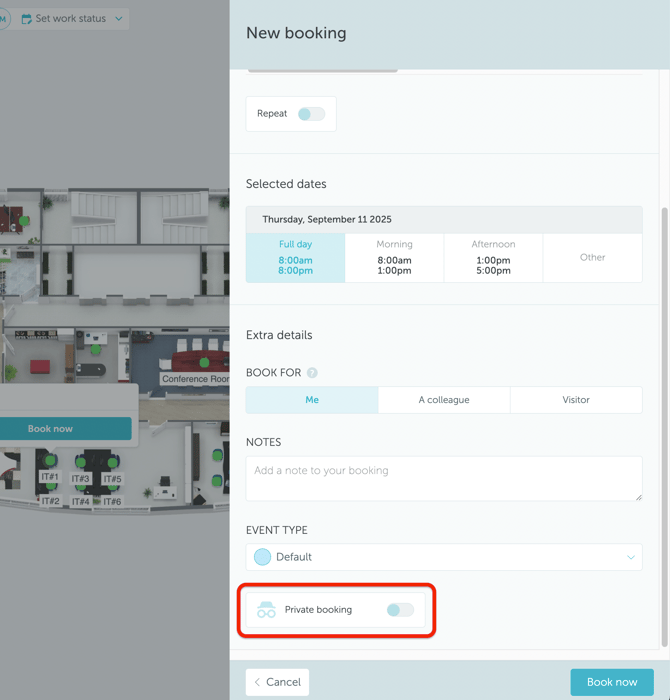
Task: Click the calendar icon beside Set work status
Action: (27, 19)
